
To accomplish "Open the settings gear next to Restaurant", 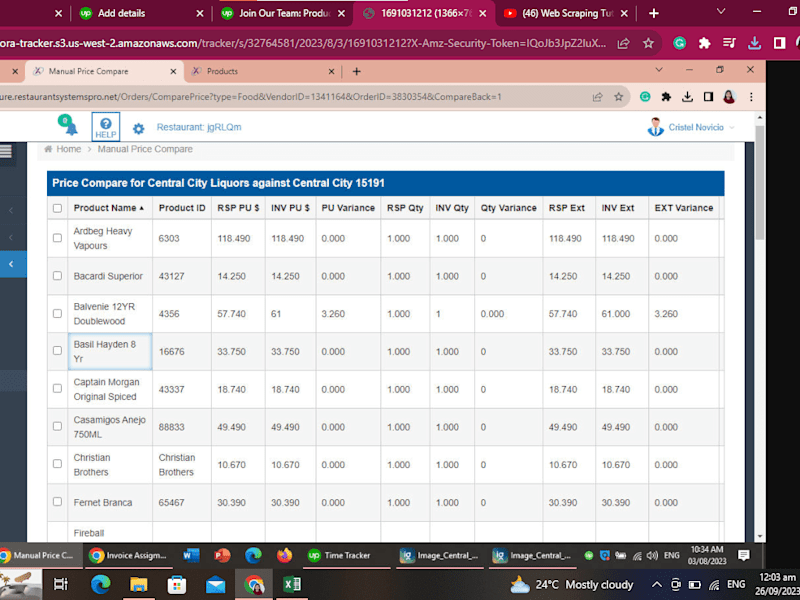I will (x=138, y=129).
